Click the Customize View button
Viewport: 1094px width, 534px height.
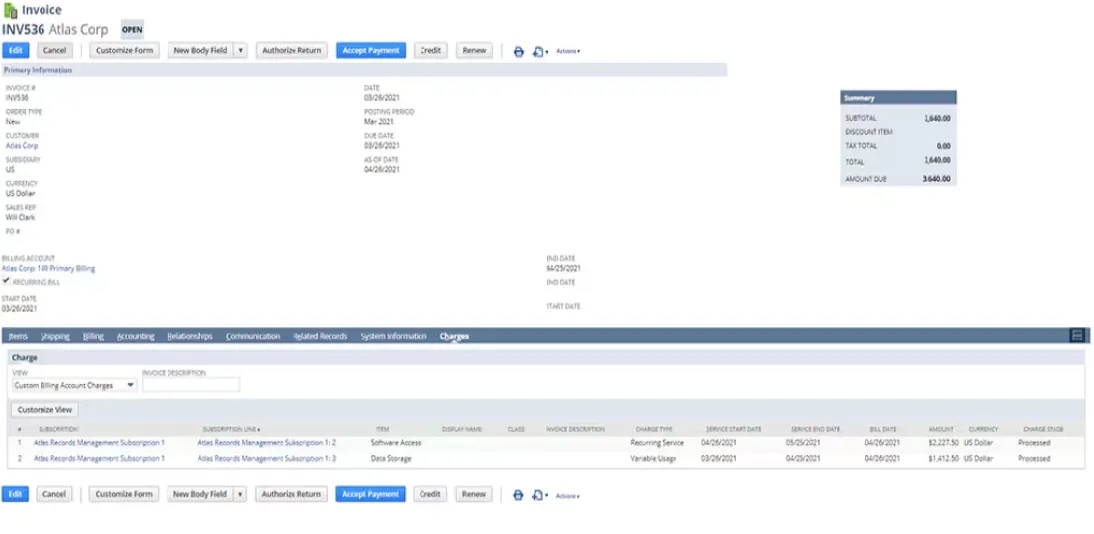point(45,410)
